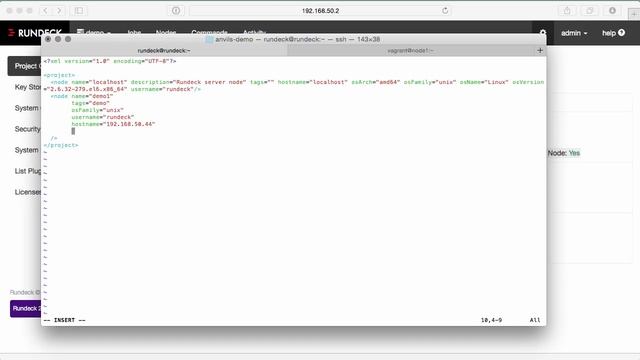The image size is (640, 360).
Task: Click the Safari back arrow button
Action: (x=45, y=11)
